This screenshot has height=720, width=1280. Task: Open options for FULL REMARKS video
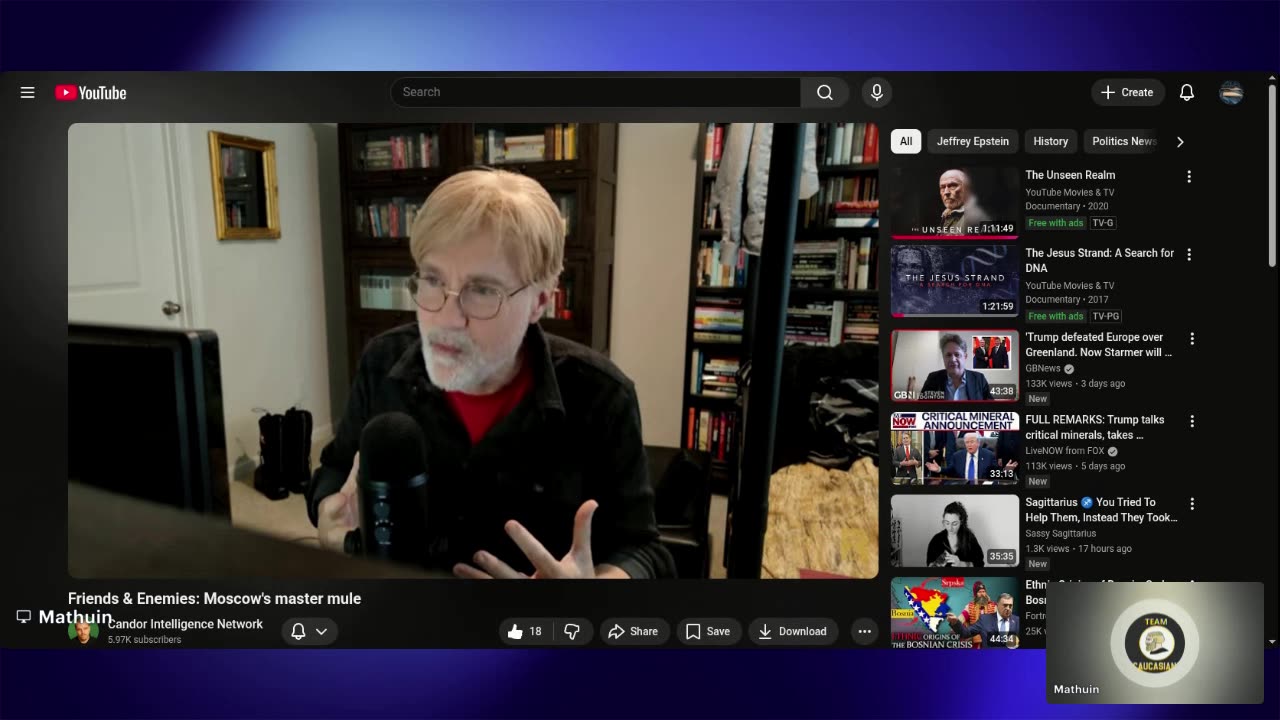[1191, 422]
